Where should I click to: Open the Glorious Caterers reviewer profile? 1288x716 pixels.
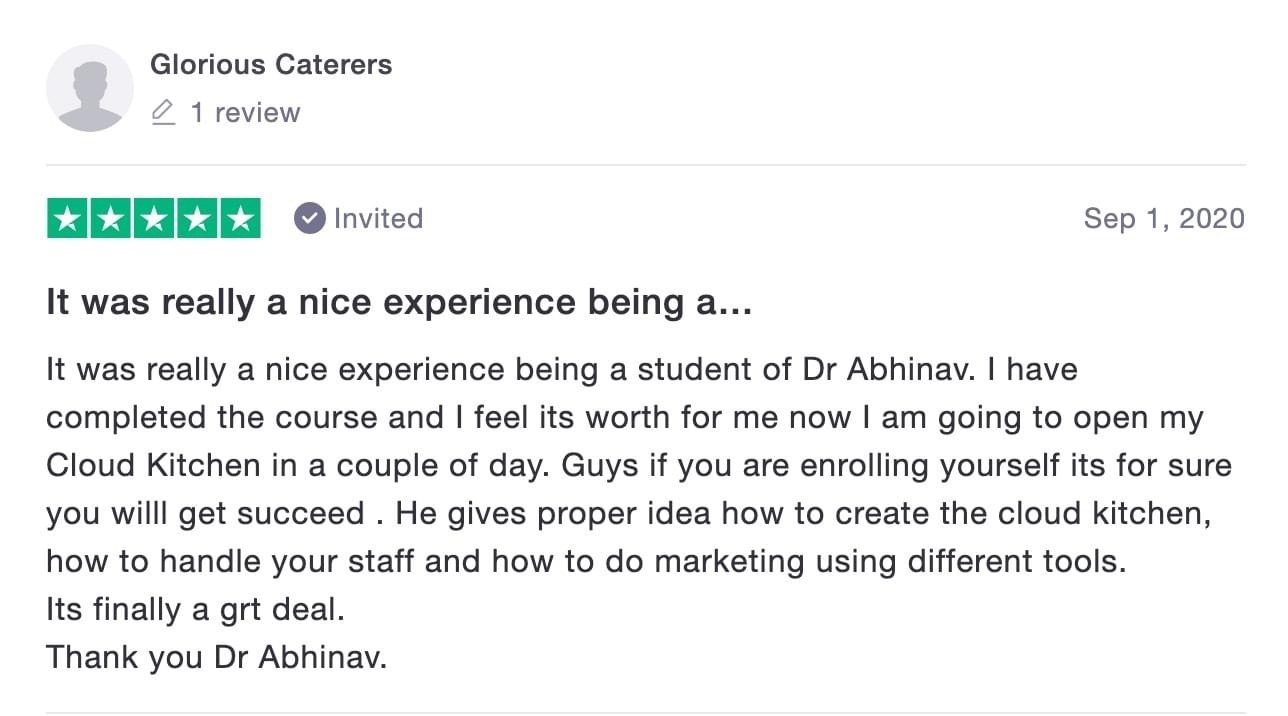271,65
